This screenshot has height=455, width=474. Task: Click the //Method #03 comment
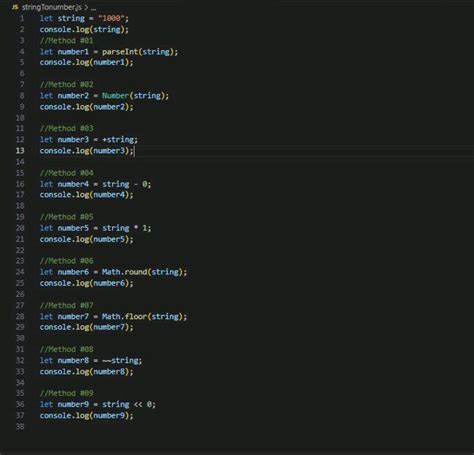pos(66,128)
